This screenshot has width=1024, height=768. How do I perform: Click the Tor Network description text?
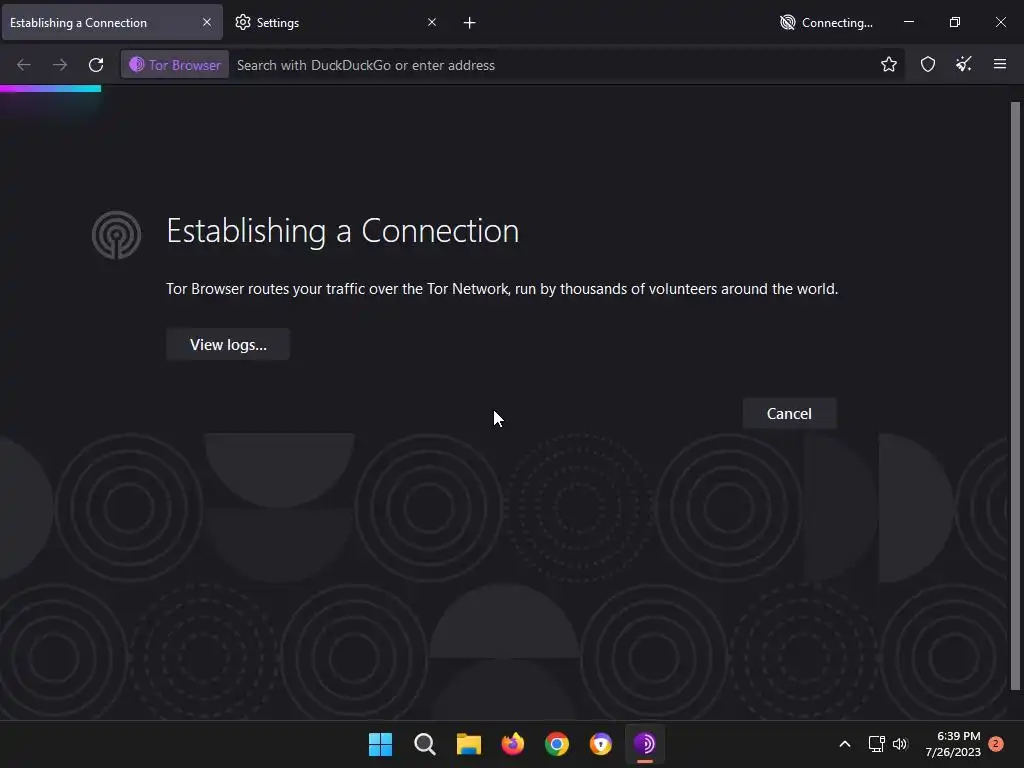point(502,289)
